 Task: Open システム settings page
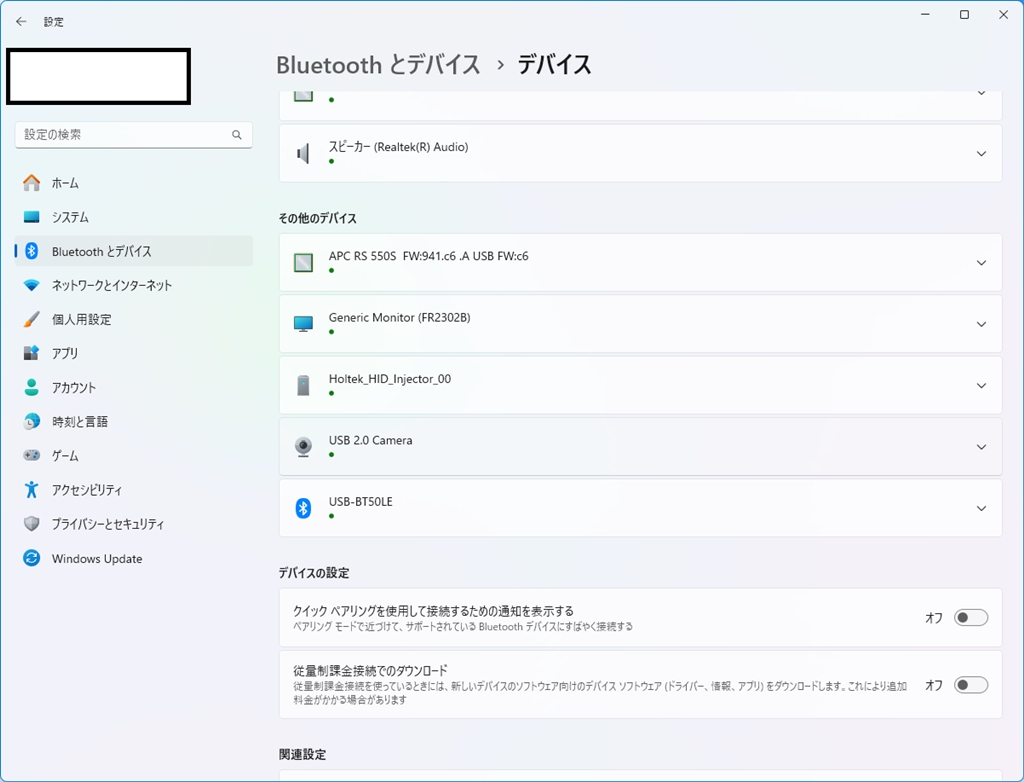pyautogui.click(x=133, y=217)
